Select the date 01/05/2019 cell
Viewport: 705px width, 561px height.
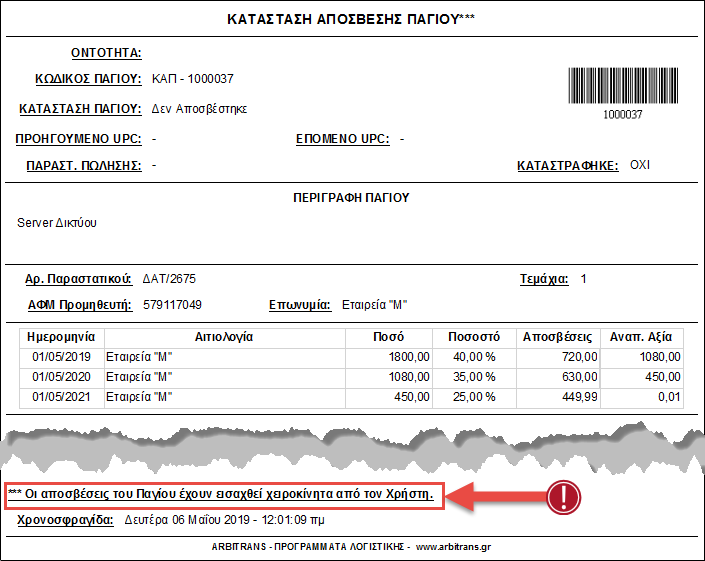coord(62,357)
